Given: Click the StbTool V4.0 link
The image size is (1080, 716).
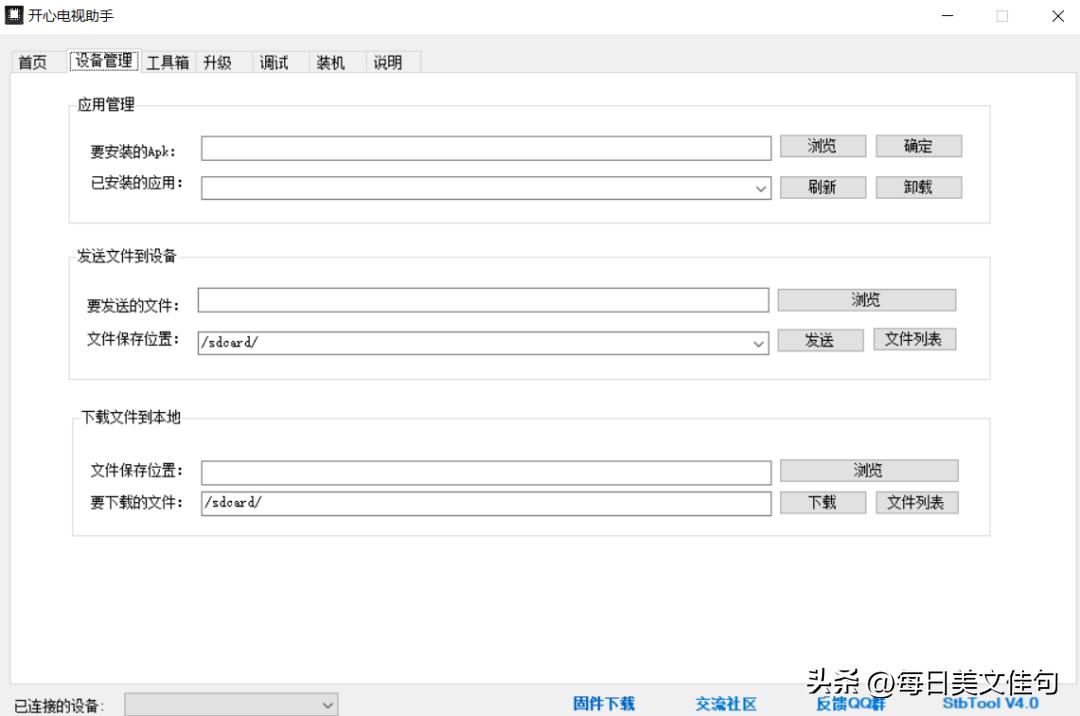Looking at the screenshot, I should tap(990, 703).
